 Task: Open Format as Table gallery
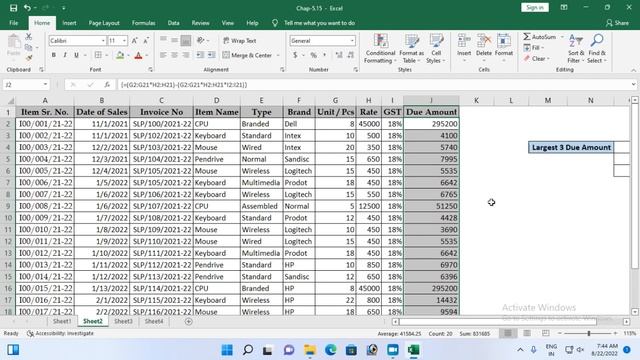411,49
